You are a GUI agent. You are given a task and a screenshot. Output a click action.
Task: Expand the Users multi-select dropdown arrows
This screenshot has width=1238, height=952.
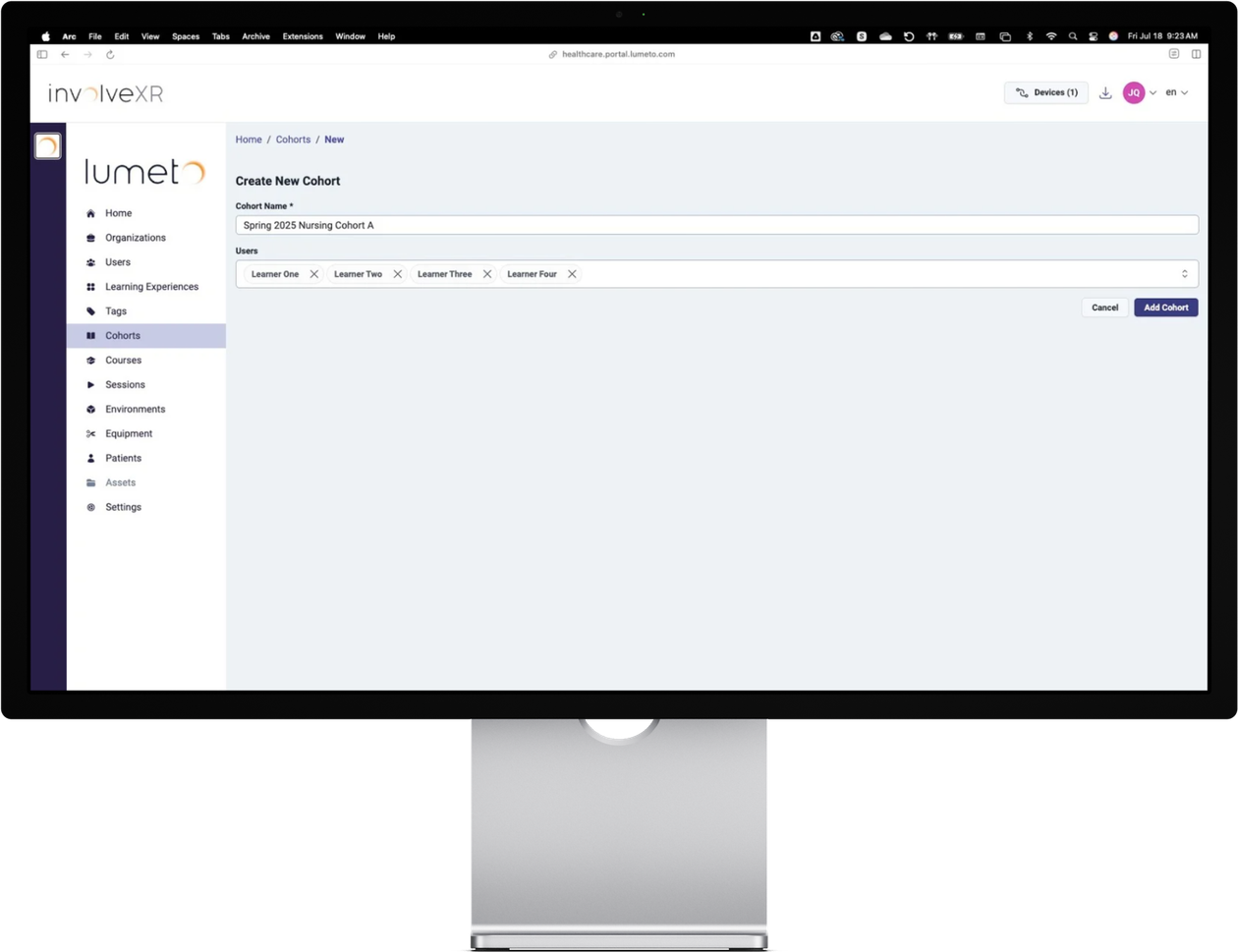tap(1184, 274)
